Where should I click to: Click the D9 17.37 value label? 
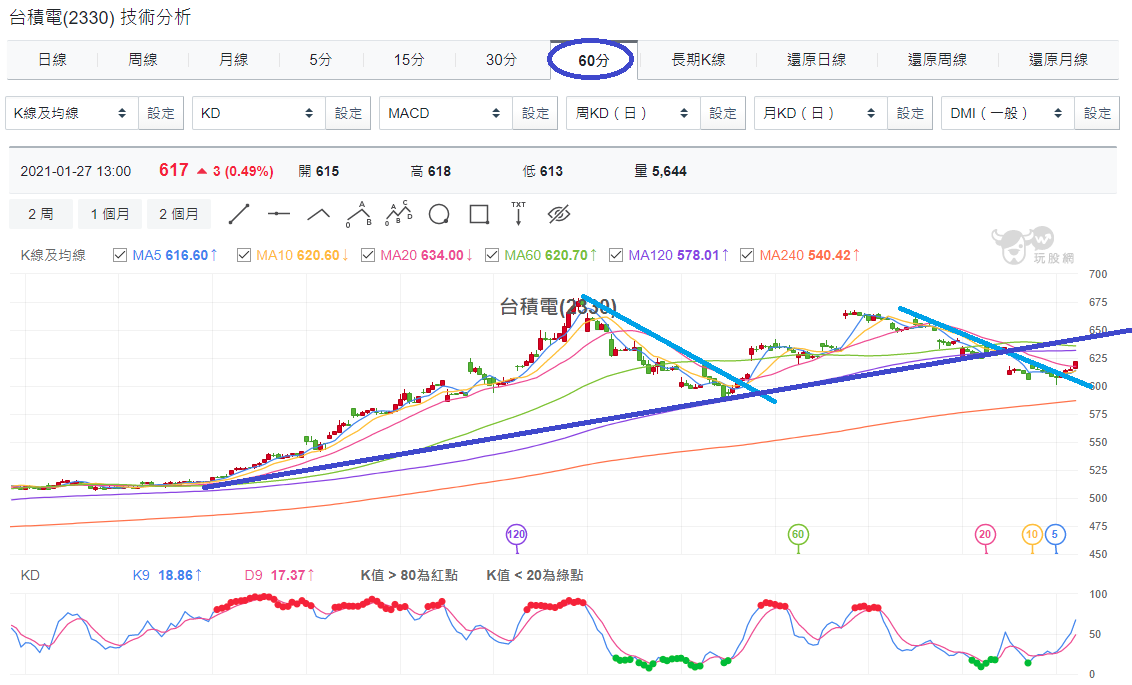pyautogui.click(x=279, y=575)
